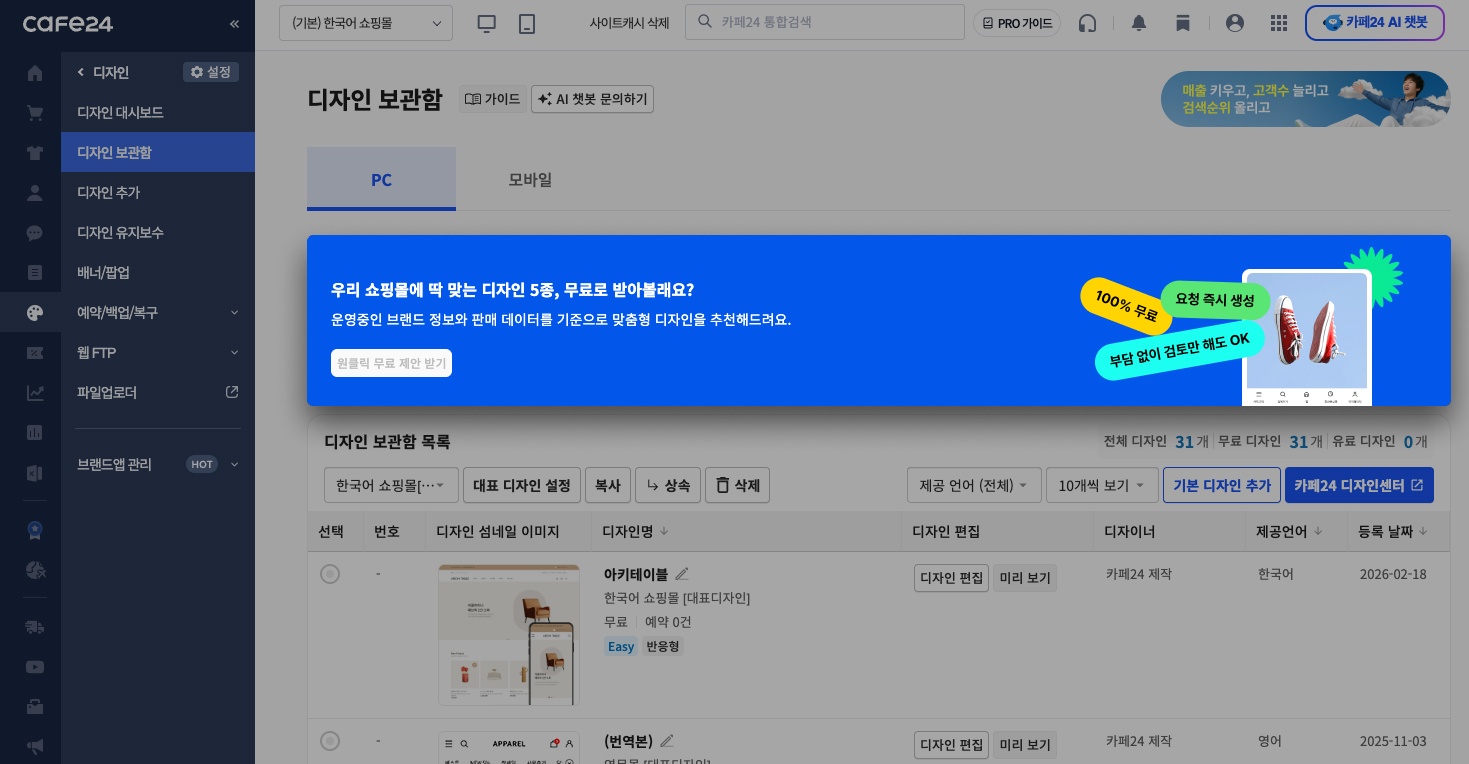Click the 원클릭 무료 제안 받기 button
The image size is (1469, 764).
(391, 363)
